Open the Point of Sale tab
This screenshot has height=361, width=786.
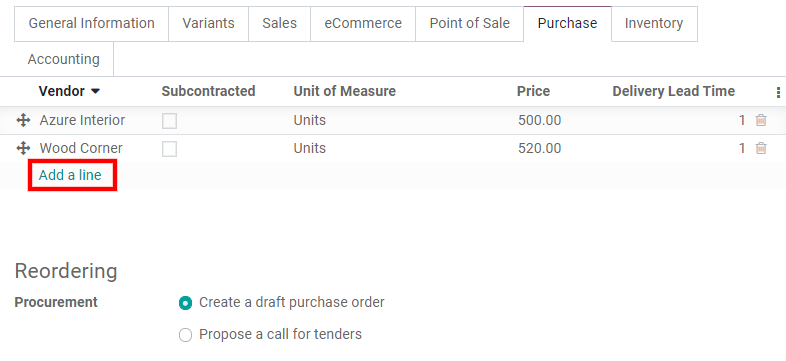tap(470, 24)
